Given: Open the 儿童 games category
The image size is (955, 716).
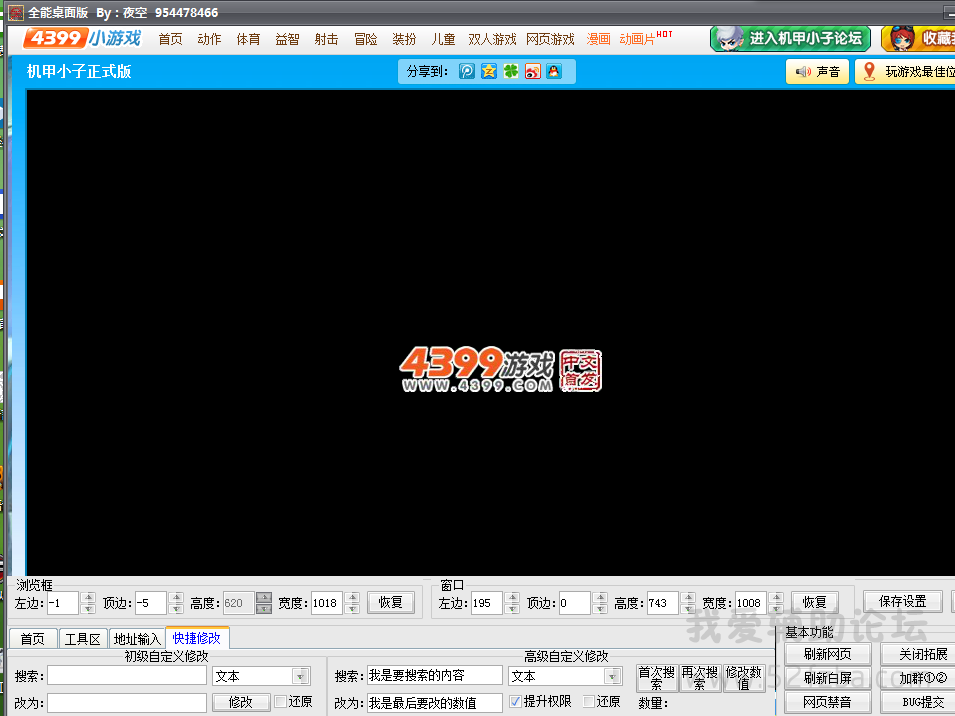Looking at the screenshot, I should click(443, 39).
